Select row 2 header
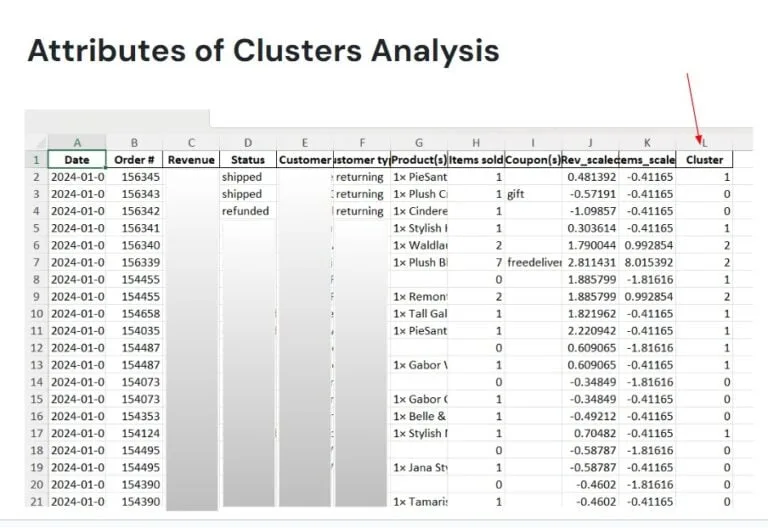The width and height of the screenshot is (768, 528). [37, 177]
